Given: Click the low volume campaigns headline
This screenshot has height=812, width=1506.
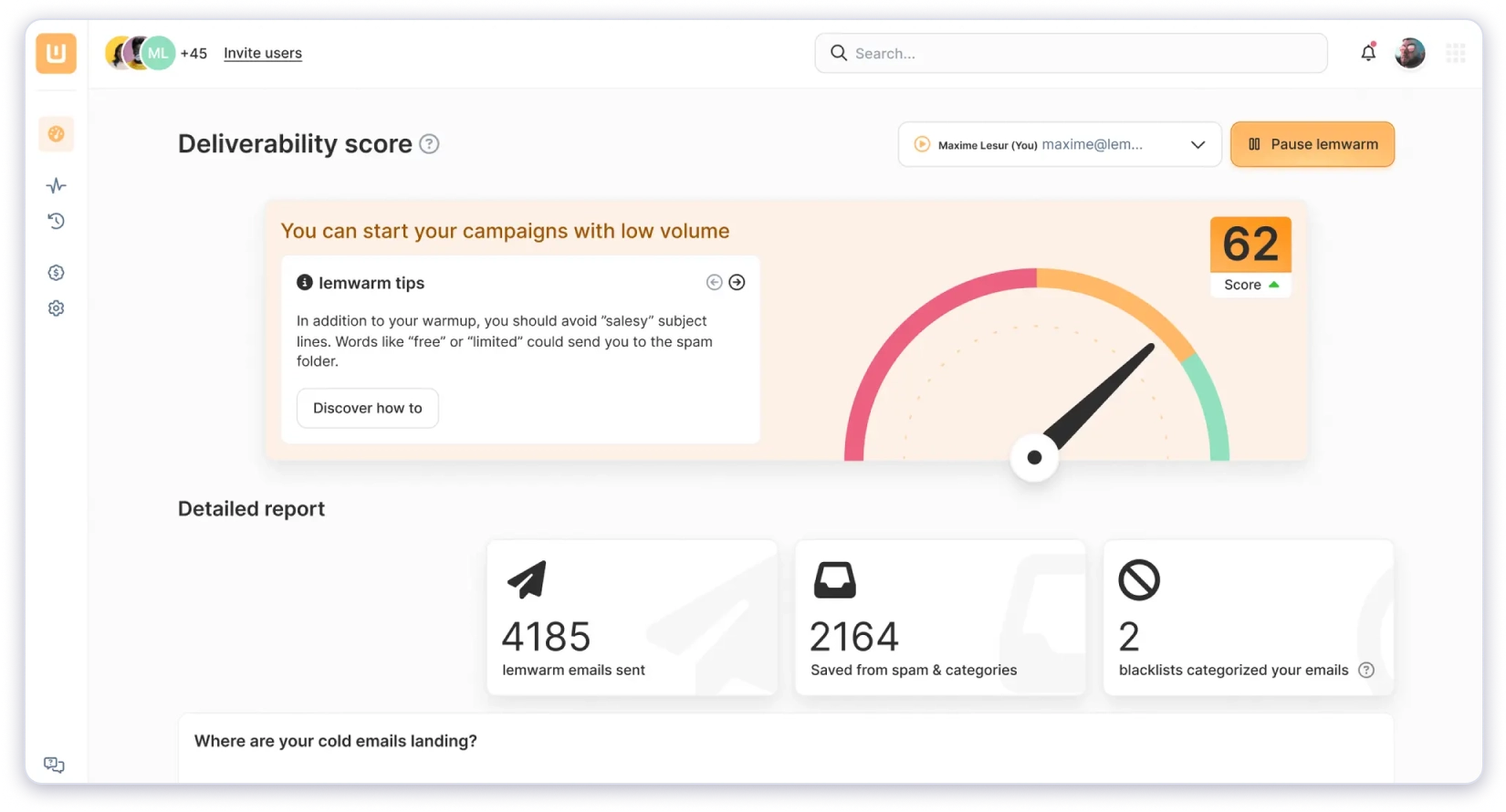Looking at the screenshot, I should pos(505,231).
